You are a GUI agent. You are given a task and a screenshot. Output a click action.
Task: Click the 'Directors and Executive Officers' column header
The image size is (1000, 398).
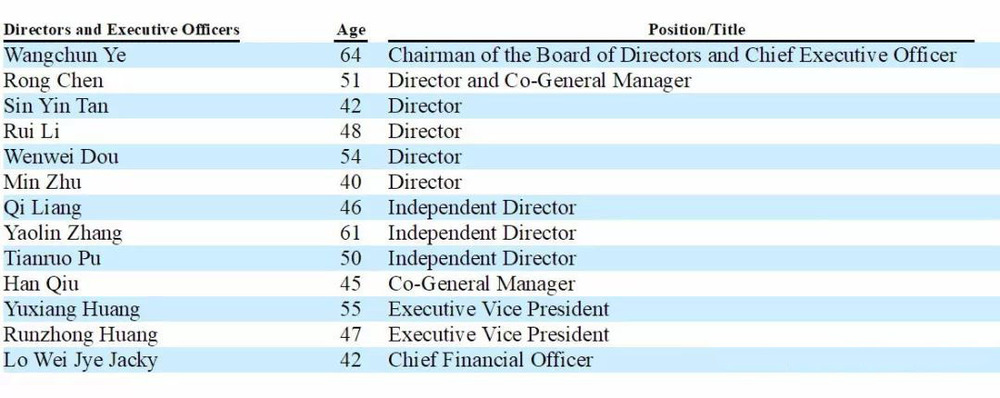click(x=121, y=29)
